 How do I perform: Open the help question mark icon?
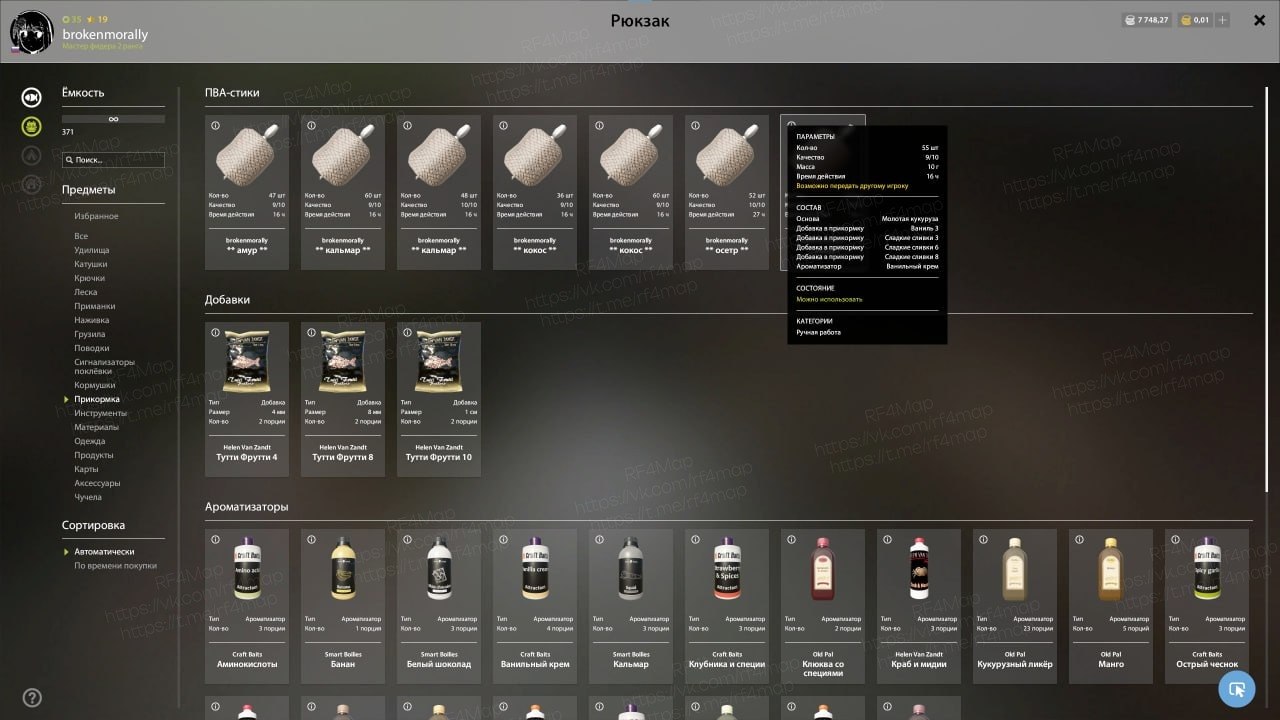(x=32, y=698)
